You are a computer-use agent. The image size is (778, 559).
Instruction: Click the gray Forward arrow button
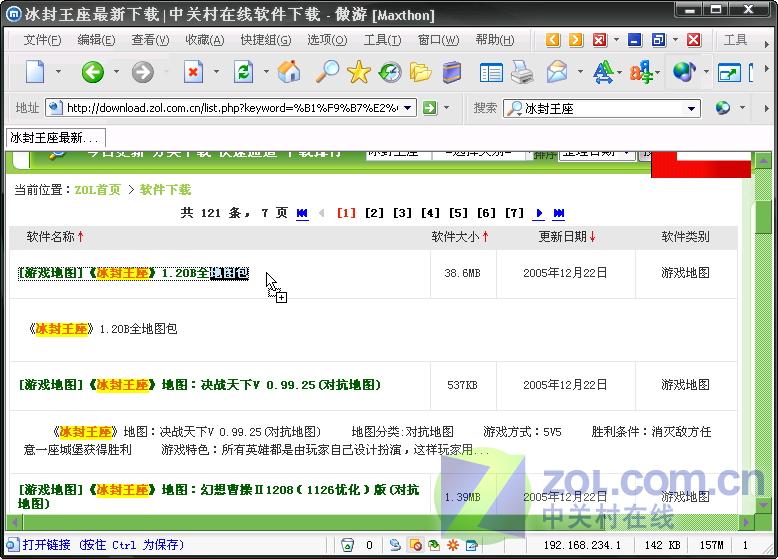143,72
